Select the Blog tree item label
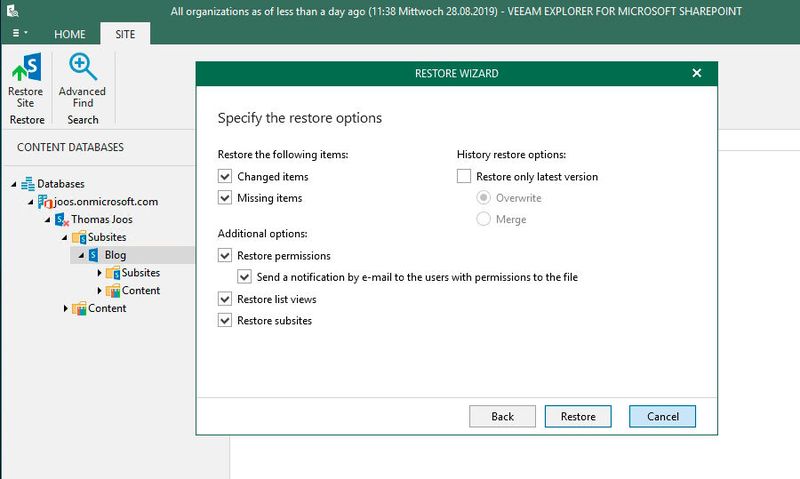Screen dimensions: 800x479 (x=115, y=255)
